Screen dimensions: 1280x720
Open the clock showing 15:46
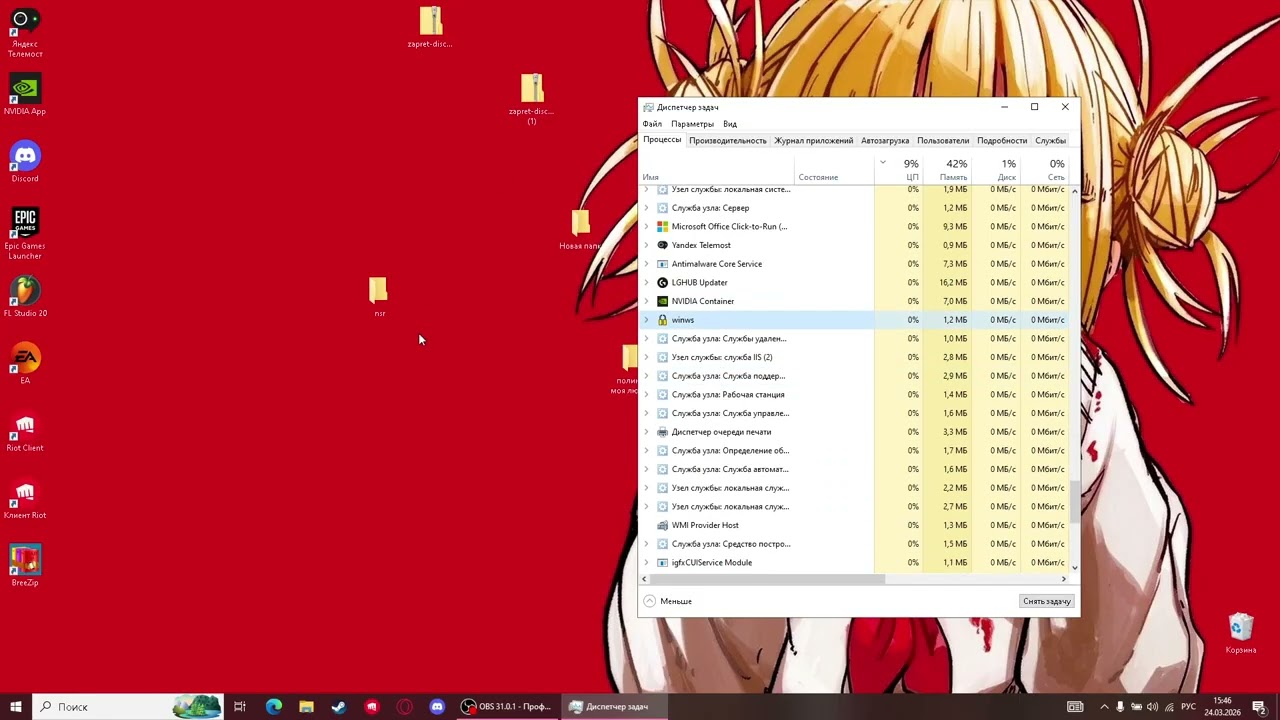click(1222, 707)
